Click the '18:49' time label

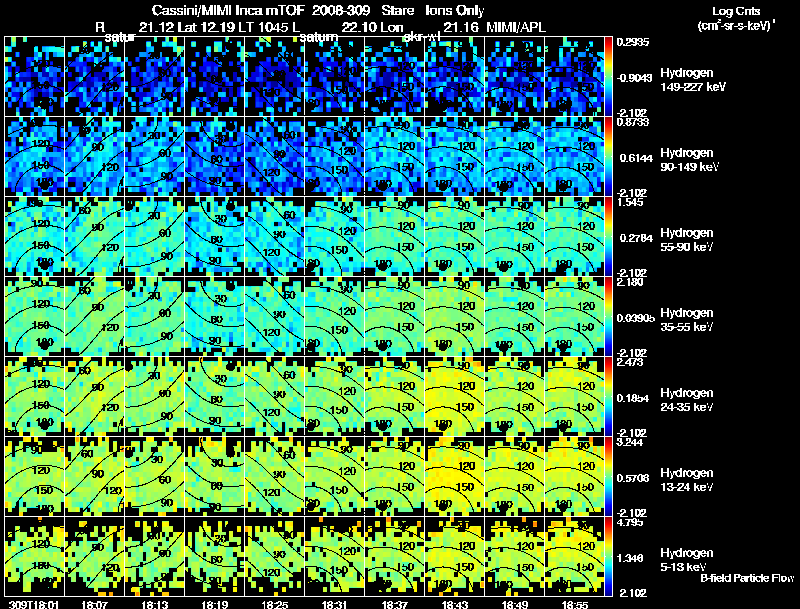coord(515,605)
